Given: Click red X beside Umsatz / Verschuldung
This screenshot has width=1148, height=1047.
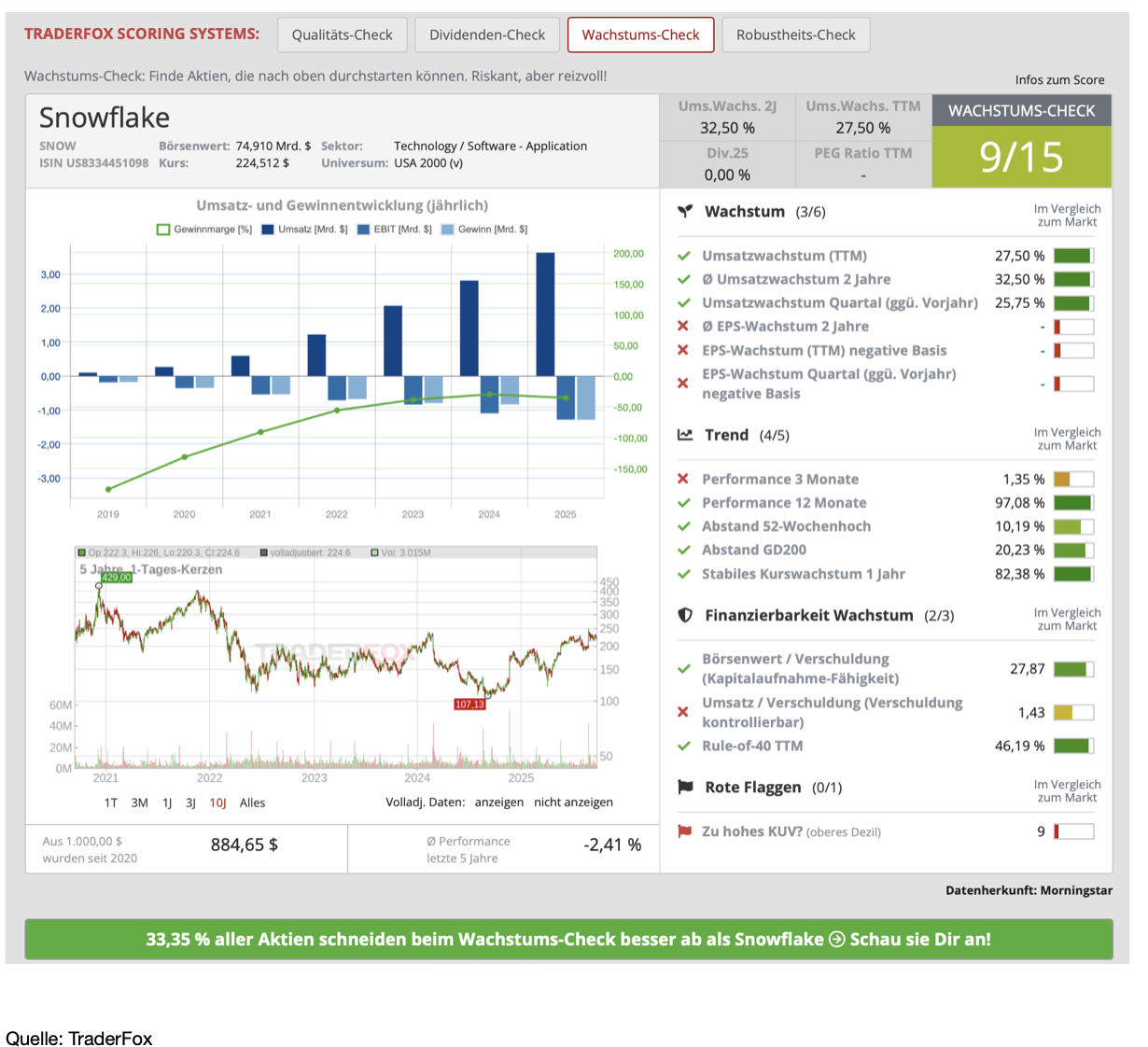Looking at the screenshot, I should [x=683, y=712].
